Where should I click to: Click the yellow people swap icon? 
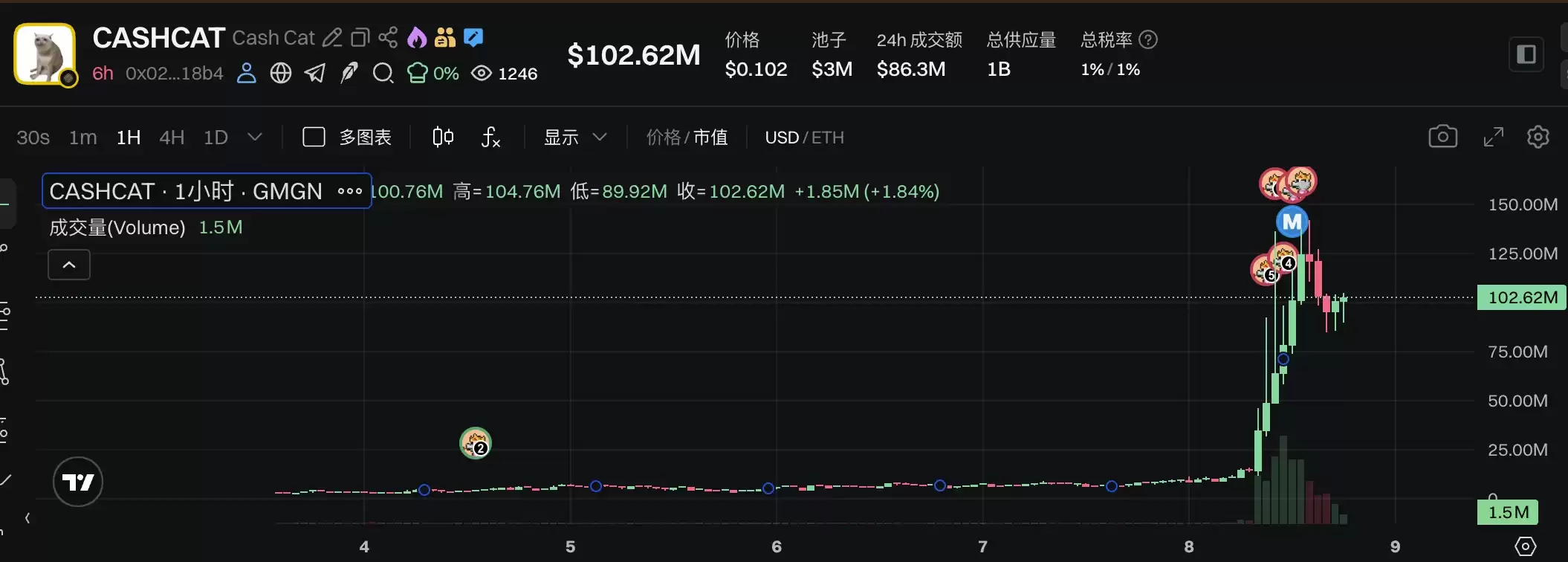pos(444,37)
